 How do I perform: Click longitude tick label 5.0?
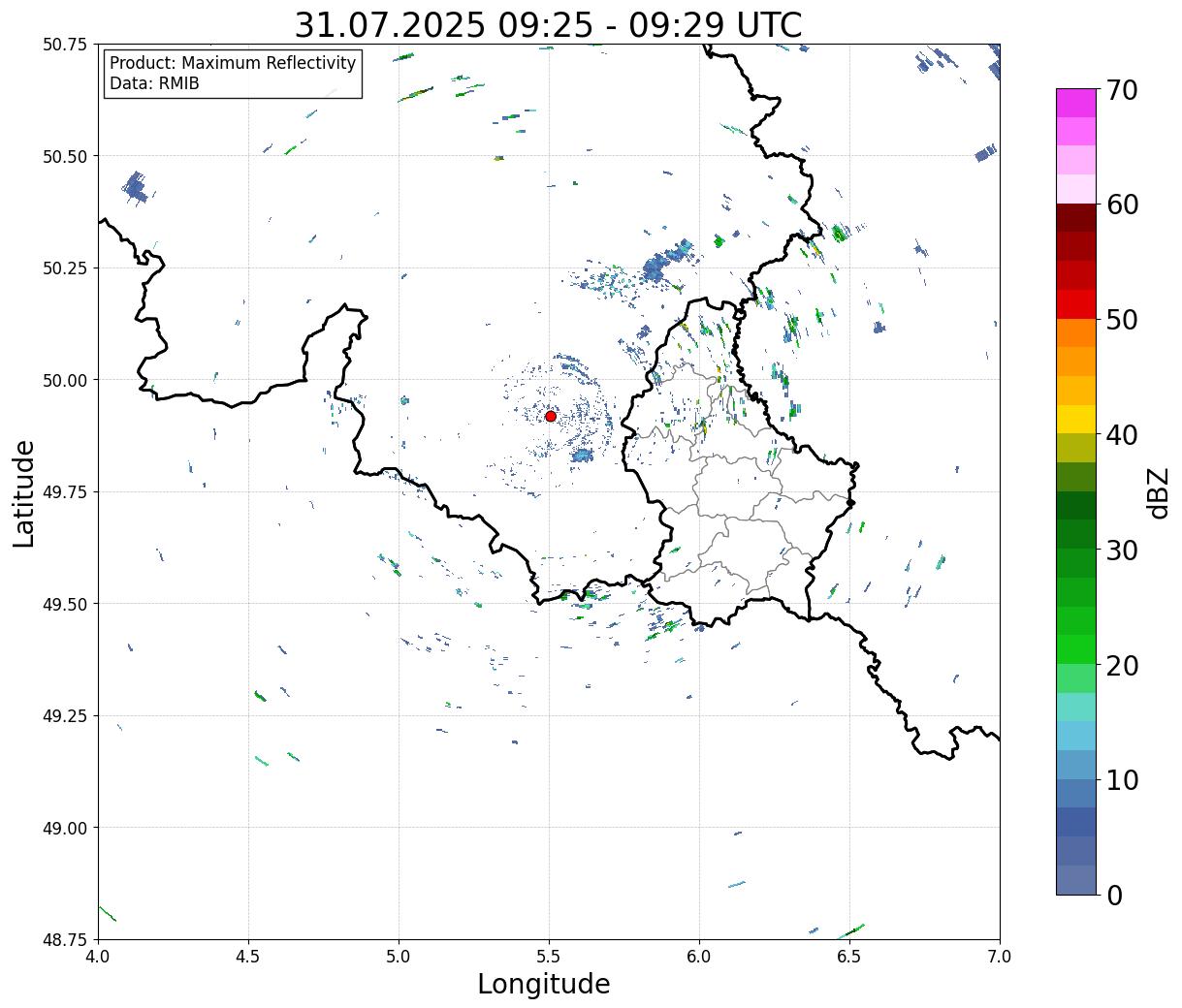click(399, 956)
